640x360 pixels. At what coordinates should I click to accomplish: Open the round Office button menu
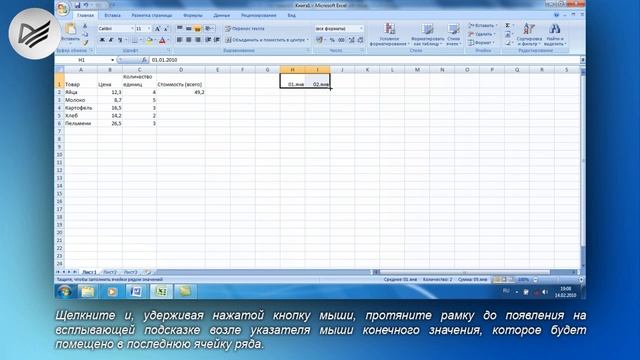click(x=63, y=9)
